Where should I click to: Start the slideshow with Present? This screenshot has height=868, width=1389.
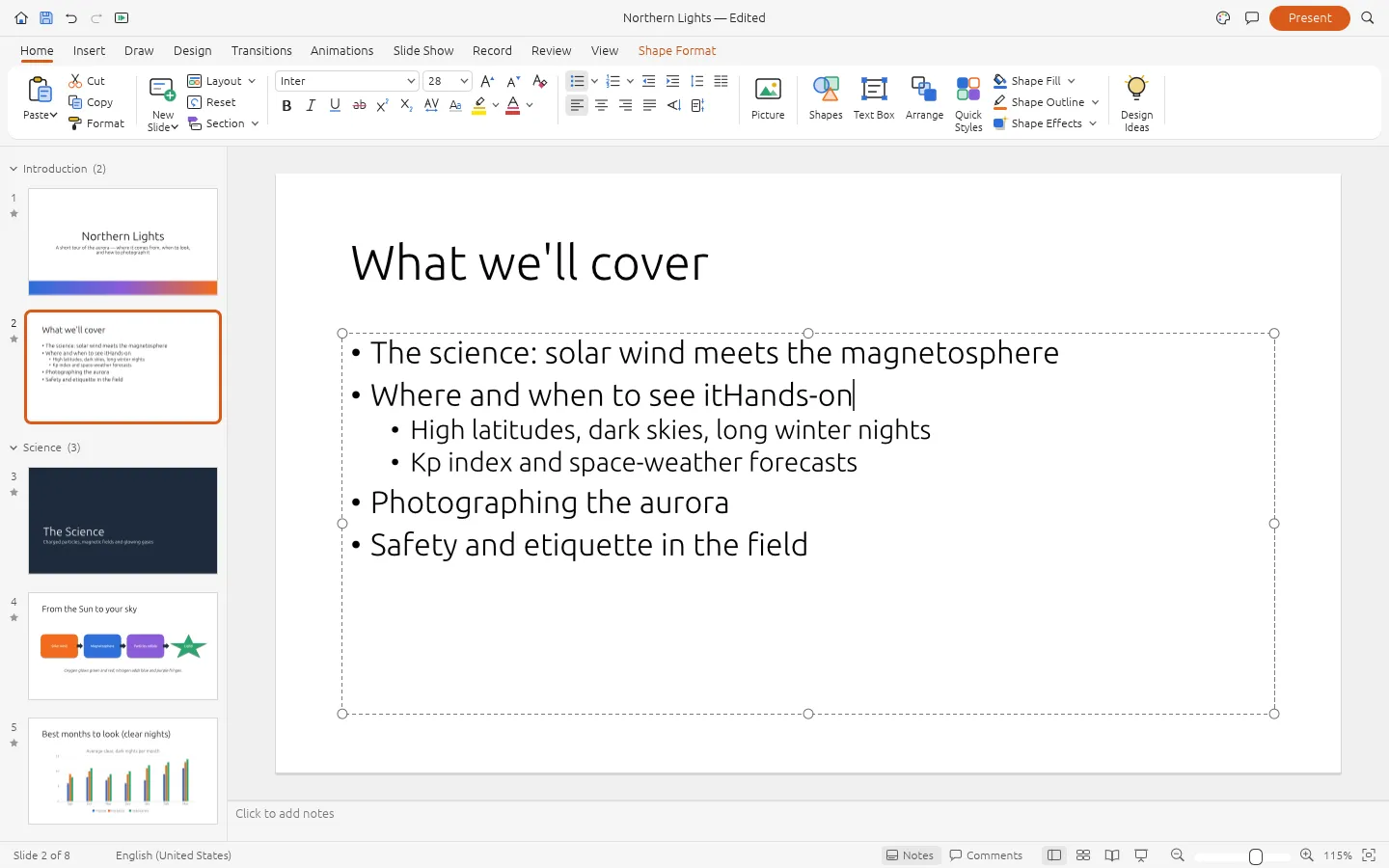tap(1309, 18)
